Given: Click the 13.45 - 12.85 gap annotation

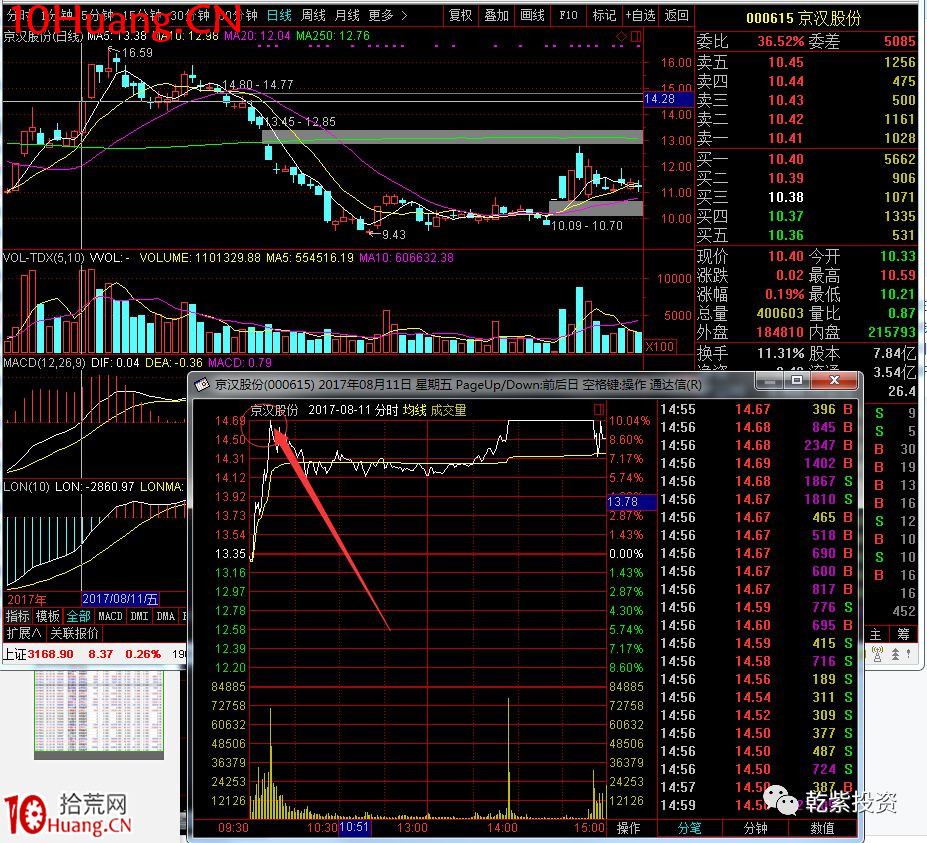Looking at the screenshot, I should [300, 122].
